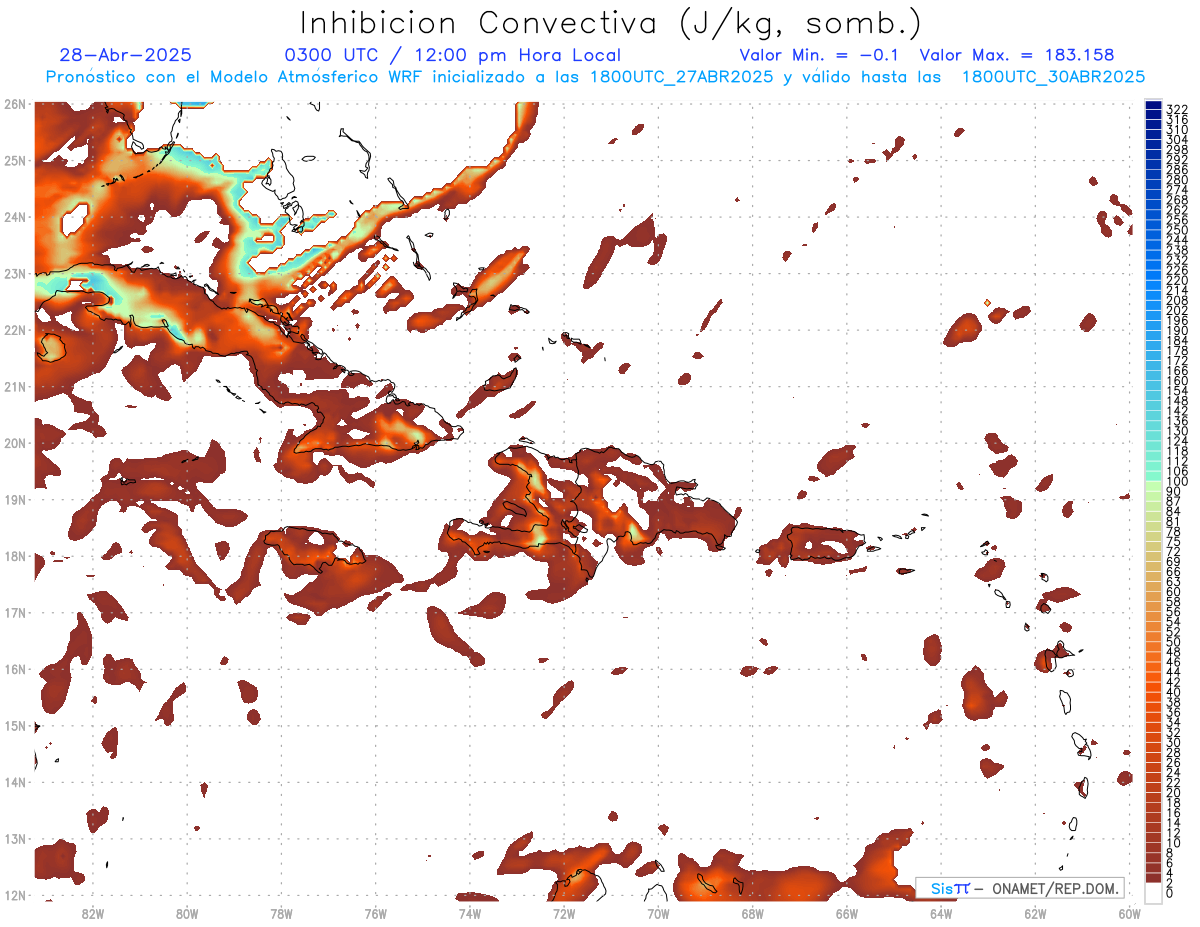The width and height of the screenshot is (1200, 927).
Task: Click the '62W' longitude label
Action: (x=1036, y=913)
